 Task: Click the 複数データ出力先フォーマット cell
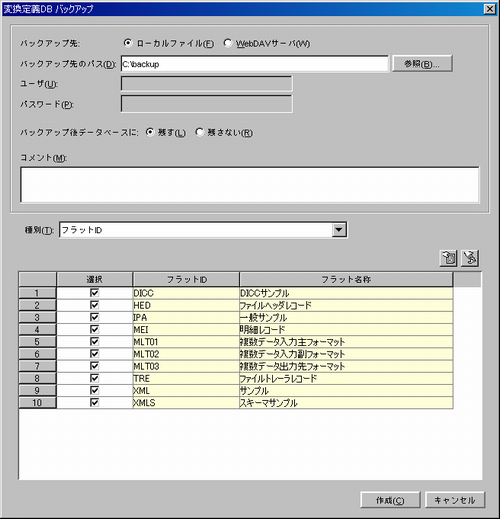(x=346, y=366)
